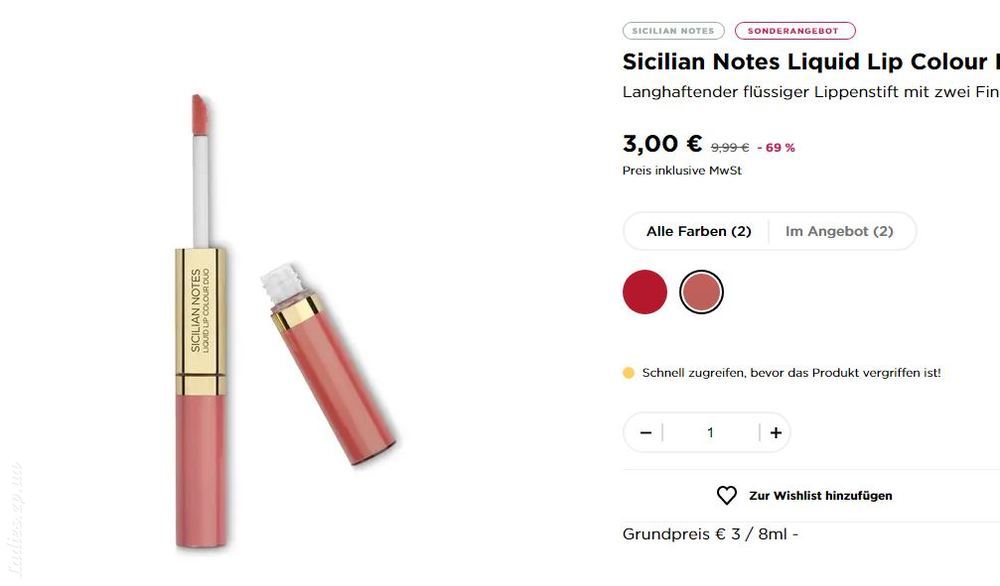Viewport: 1000px width, 586px height.
Task: Click the Sicilian Notes Liquid Lip Colour title
Action: 811,62
